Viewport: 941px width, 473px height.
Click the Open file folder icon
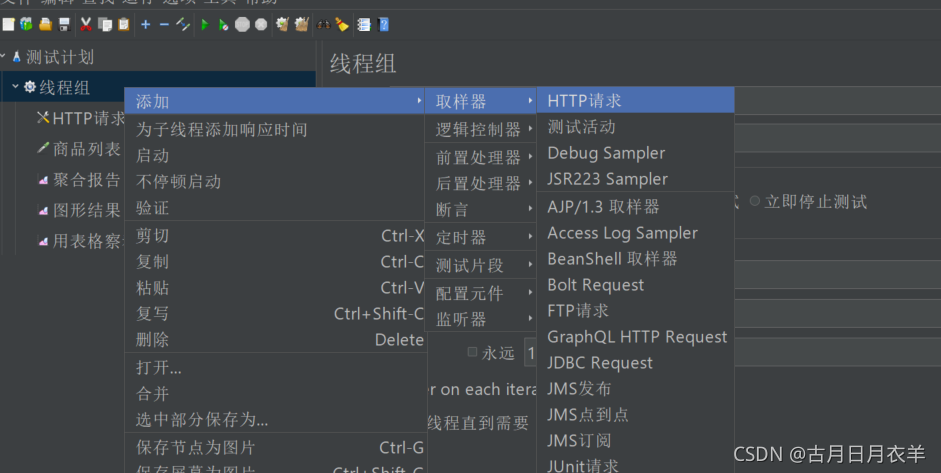[46, 25]
